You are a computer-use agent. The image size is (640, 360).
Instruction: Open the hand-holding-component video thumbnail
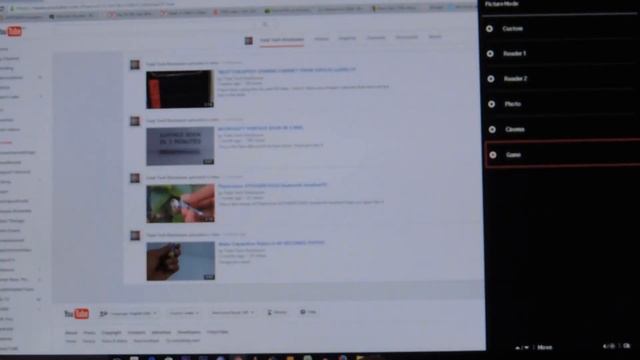181,261
